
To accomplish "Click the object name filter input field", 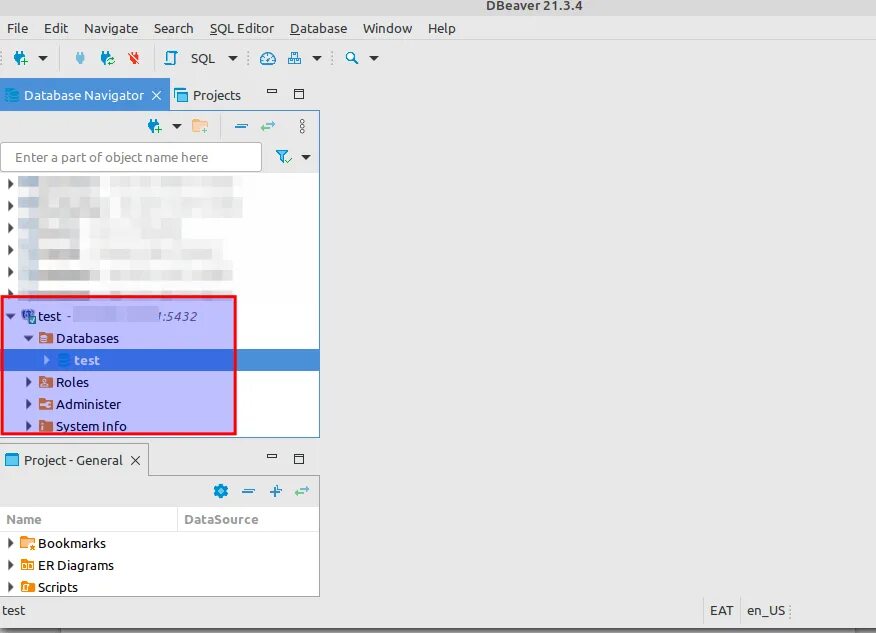I will click(x=131, y=158).
